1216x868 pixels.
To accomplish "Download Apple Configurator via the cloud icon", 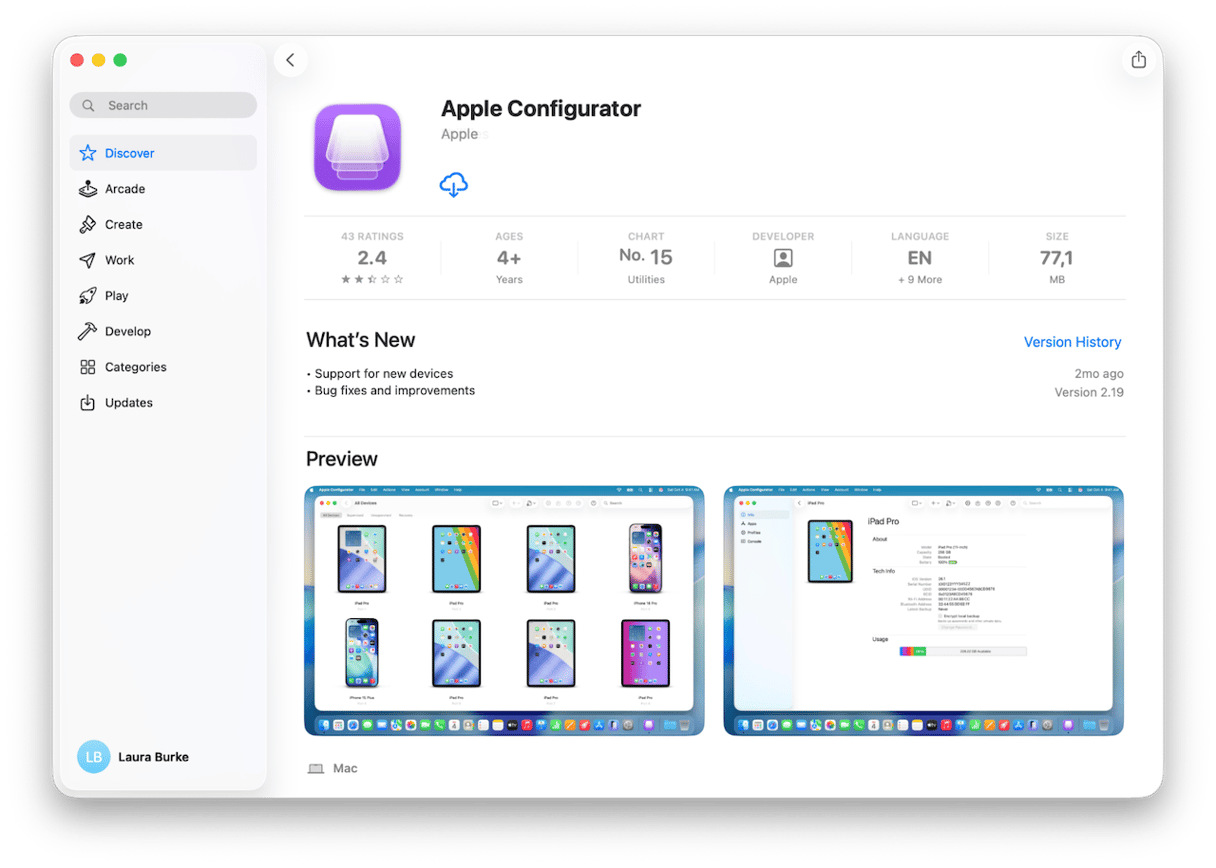I will click(x=453, y=184).
